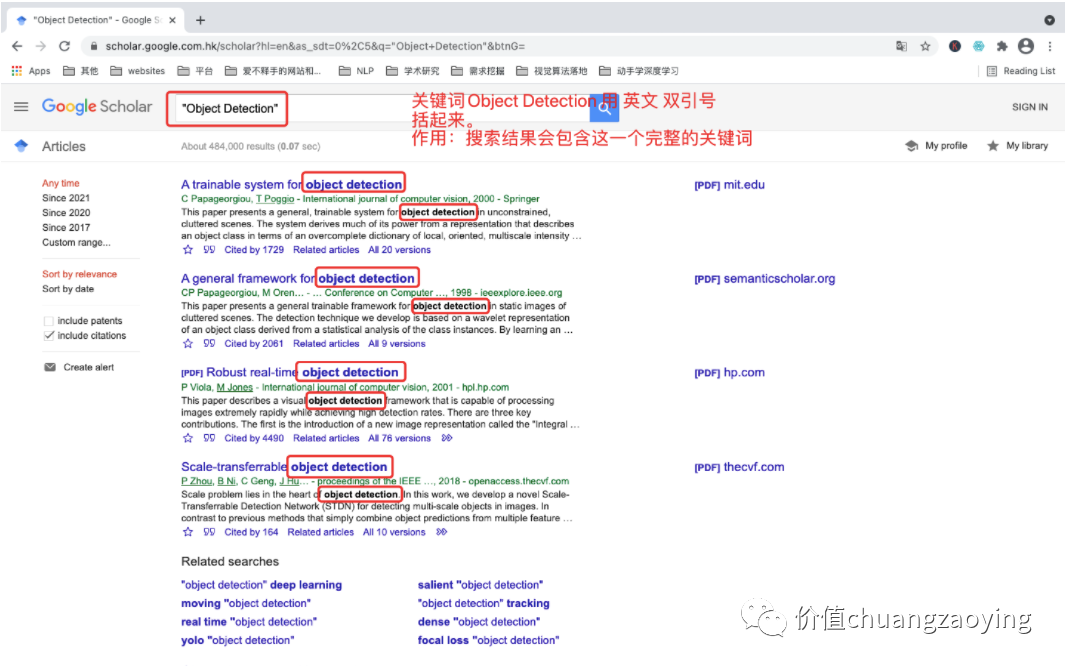Select Custom range time filter
This screenshot has height=668, width=1066.
76,243
